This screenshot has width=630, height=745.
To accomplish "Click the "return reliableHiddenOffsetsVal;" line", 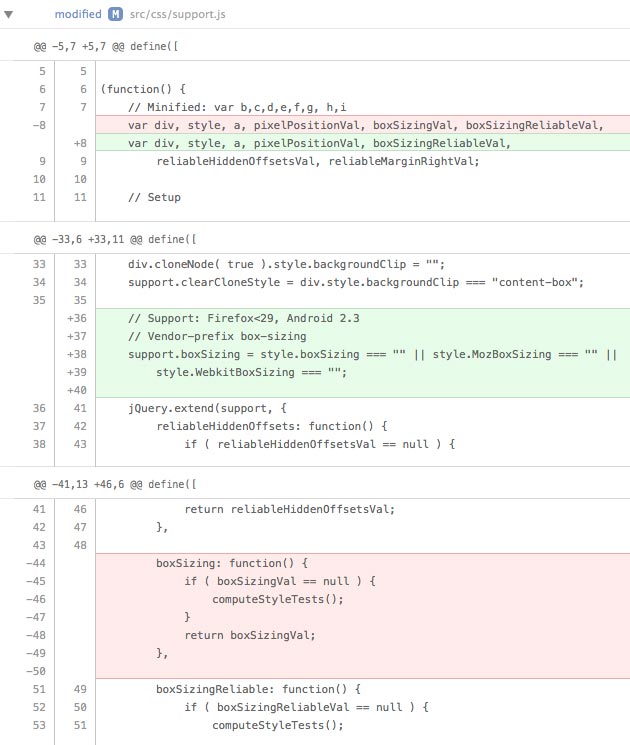I will [289, 509].
